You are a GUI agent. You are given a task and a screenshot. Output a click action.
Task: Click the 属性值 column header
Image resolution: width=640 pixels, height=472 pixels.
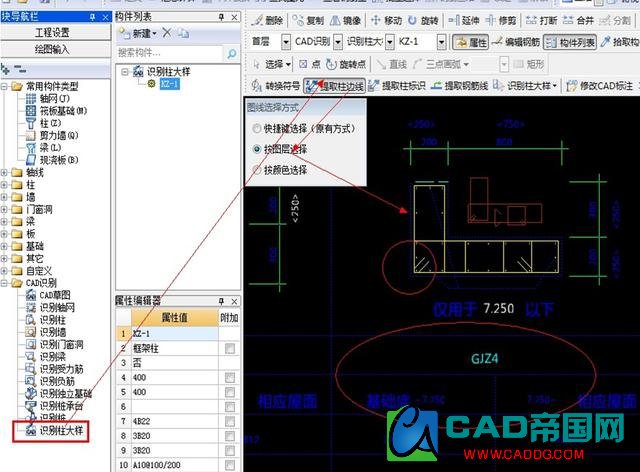[175, 317]
